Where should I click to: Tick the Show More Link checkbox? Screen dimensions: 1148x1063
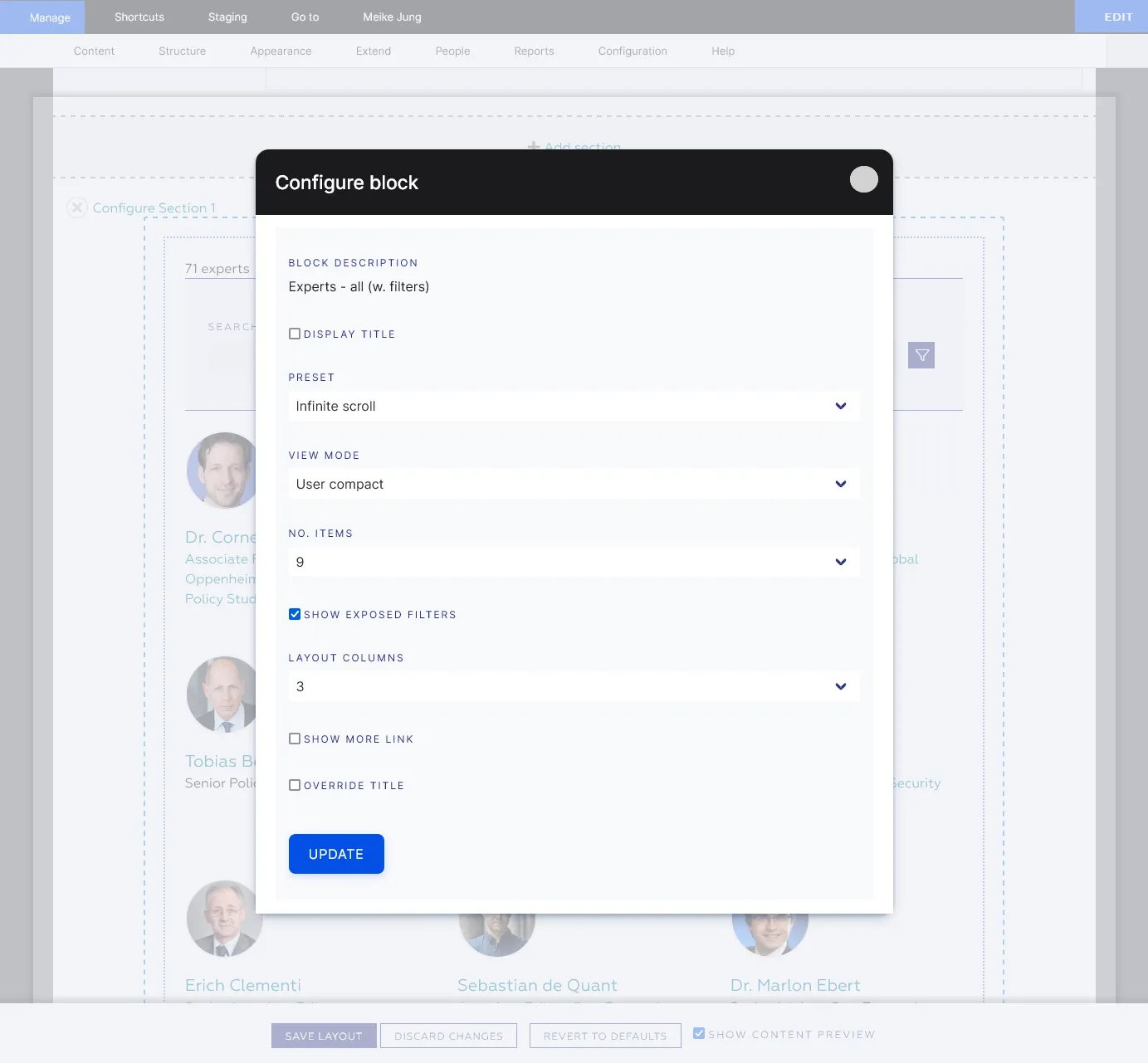295,739
